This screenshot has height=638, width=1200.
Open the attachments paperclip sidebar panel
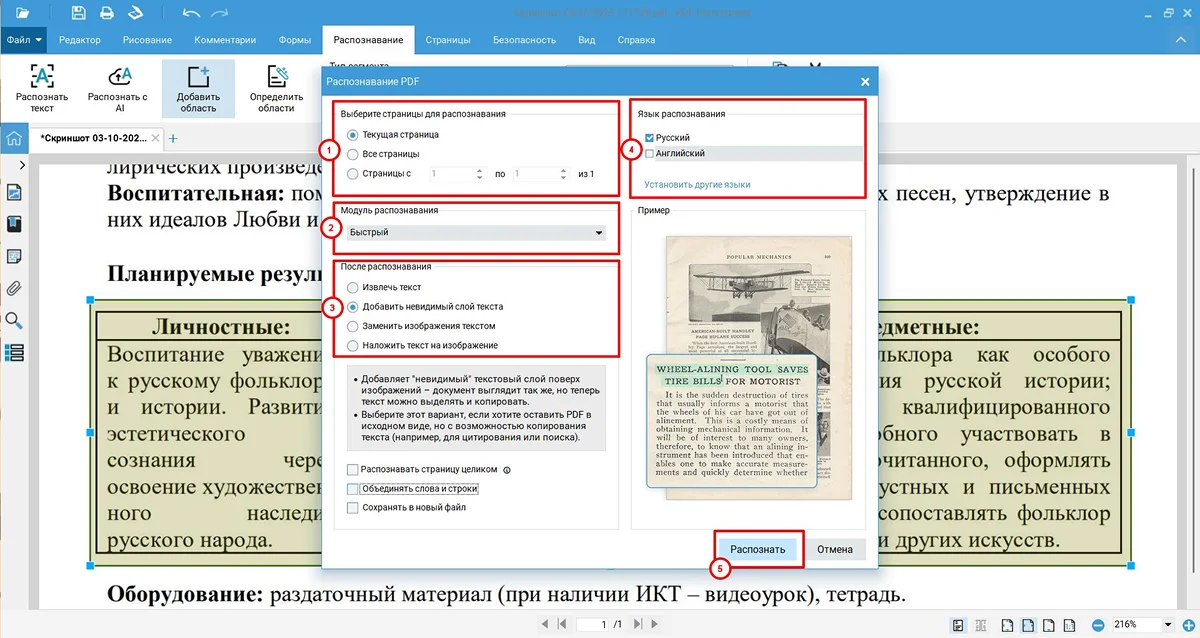(15, 289)
